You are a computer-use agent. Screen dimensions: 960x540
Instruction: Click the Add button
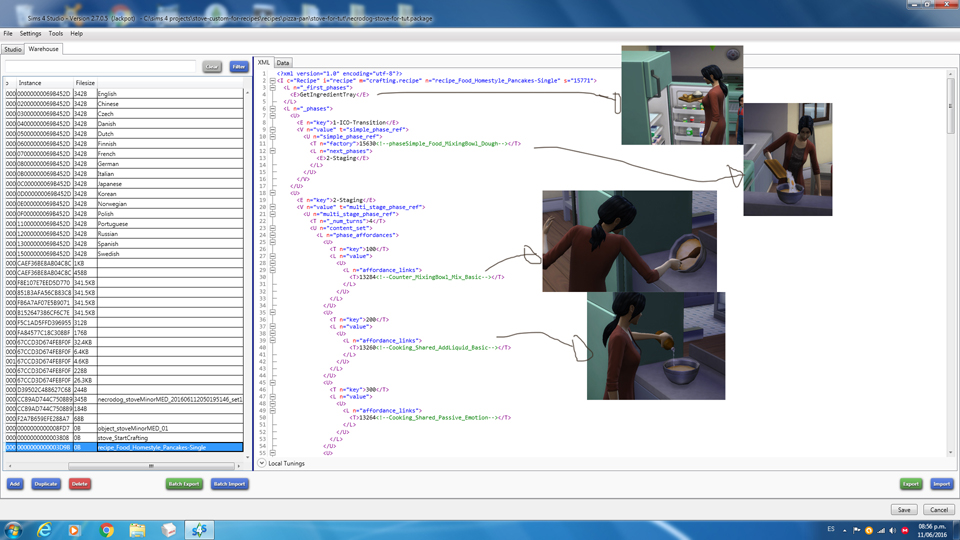15,484
